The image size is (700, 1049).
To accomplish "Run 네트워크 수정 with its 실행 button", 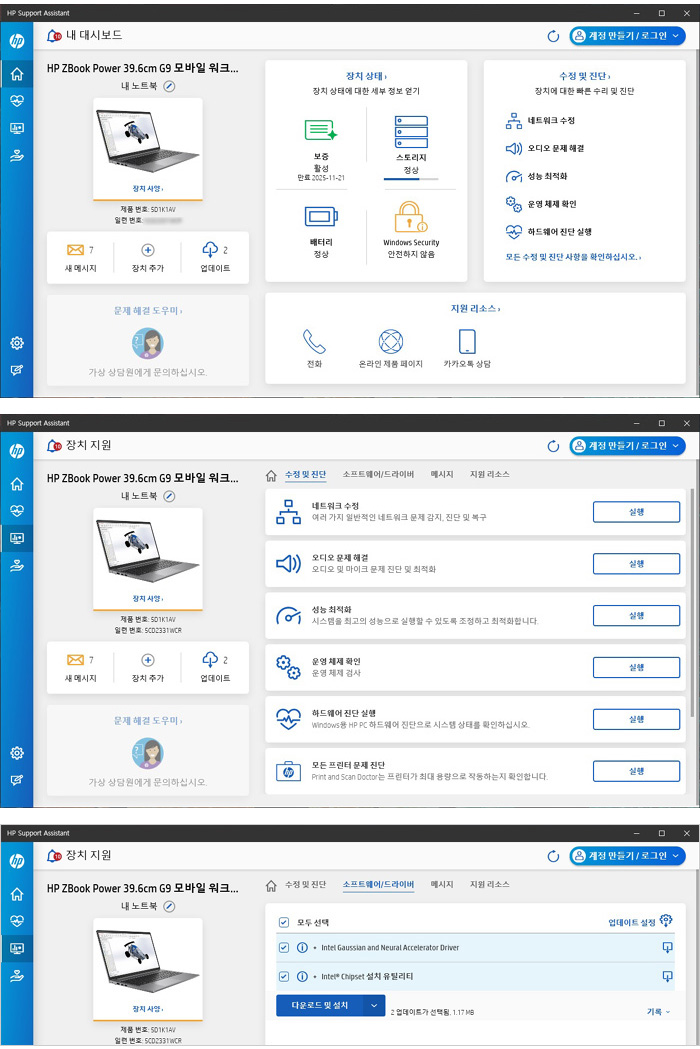I will click(x=636, y=512).
